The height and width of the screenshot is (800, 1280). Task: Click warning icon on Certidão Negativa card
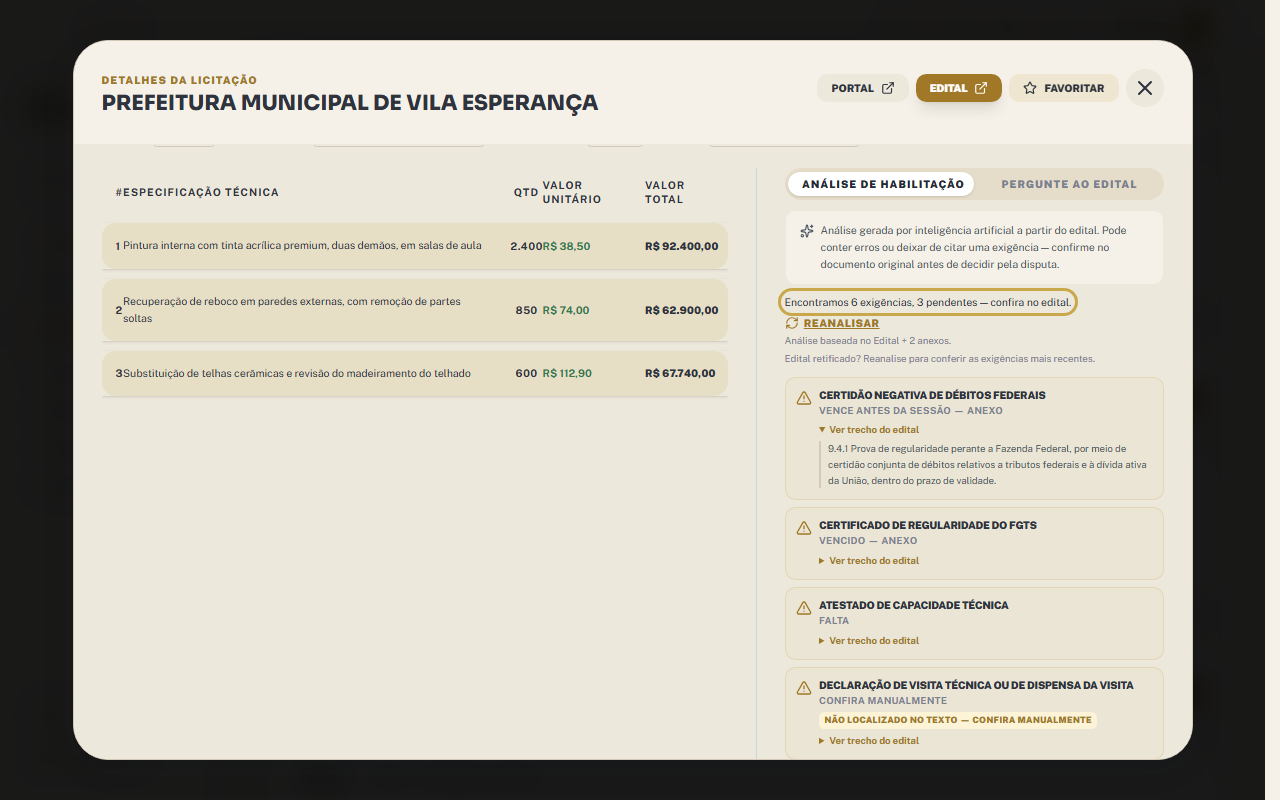click(x=803, y=398)
